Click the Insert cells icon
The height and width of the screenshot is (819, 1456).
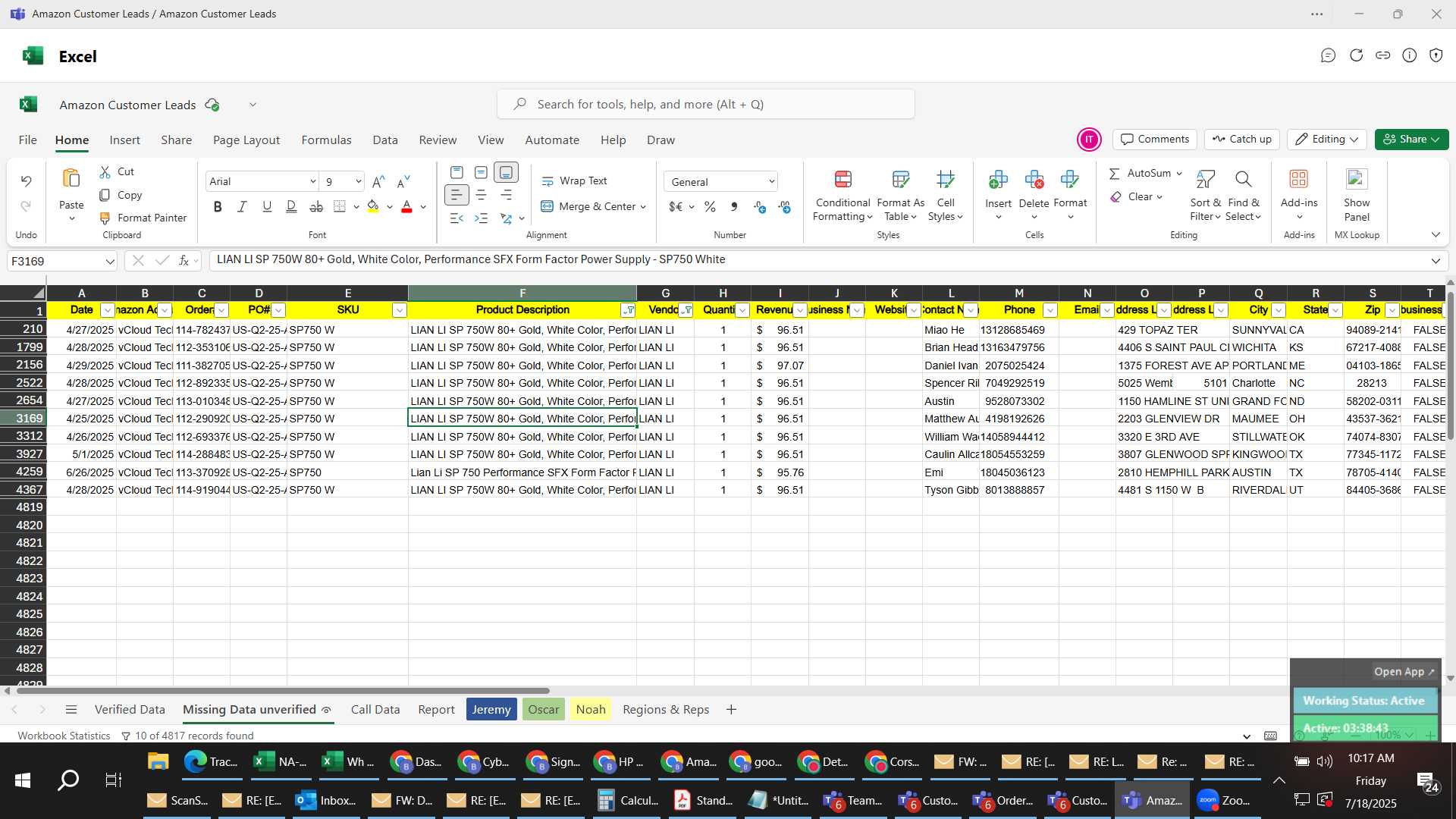998,180
